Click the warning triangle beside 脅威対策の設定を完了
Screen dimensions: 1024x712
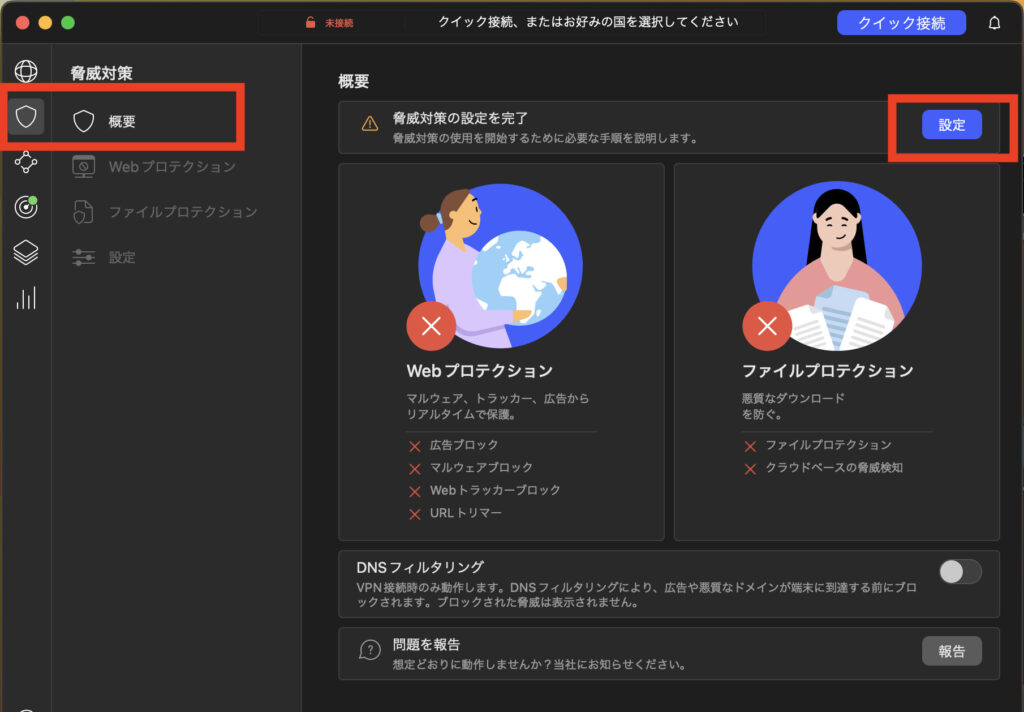(370, 124)
